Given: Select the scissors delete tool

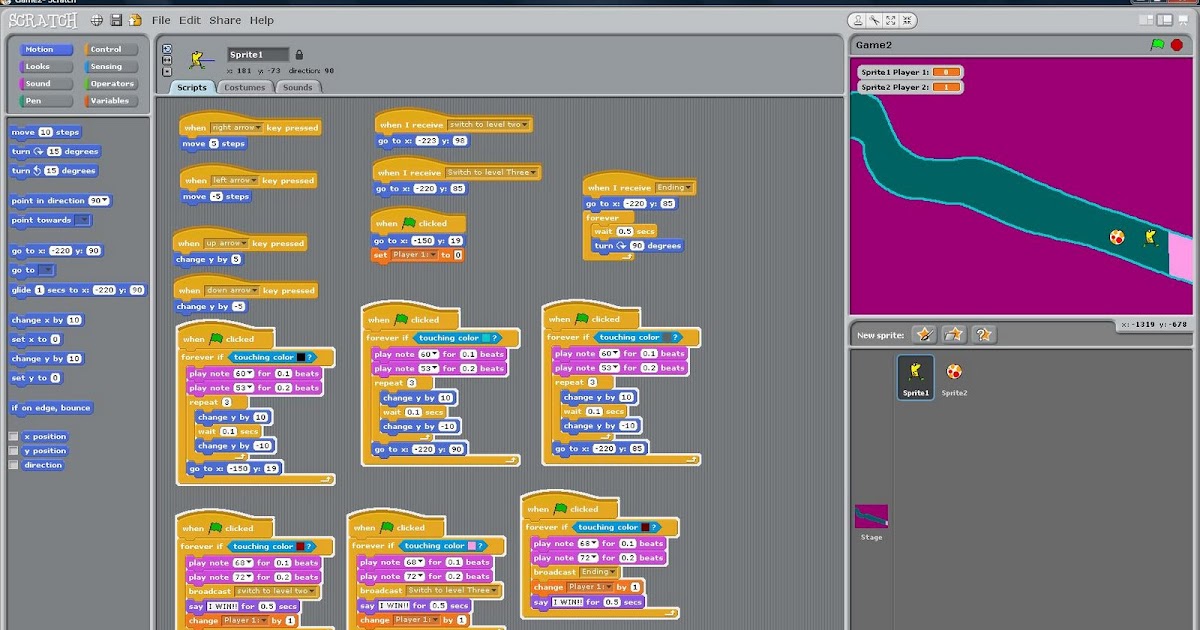Looking at the screenshot, I should point(876,20).
